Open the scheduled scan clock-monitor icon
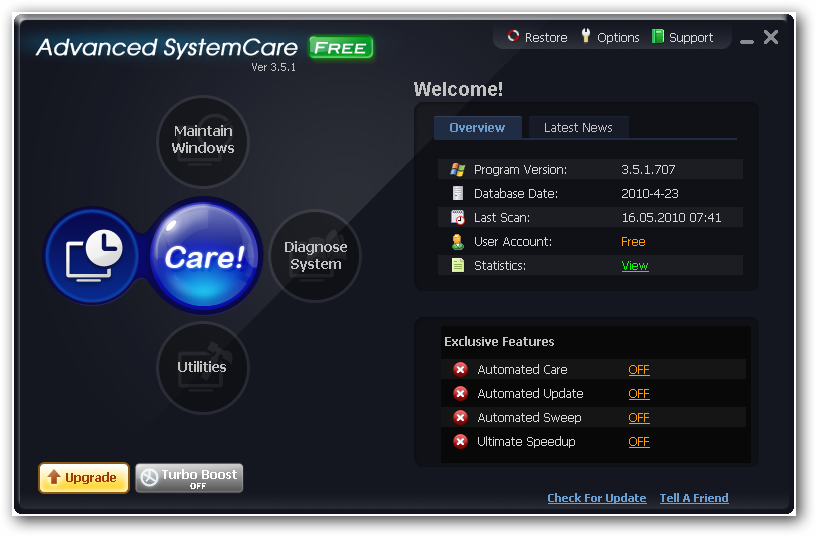 [93, 256]
